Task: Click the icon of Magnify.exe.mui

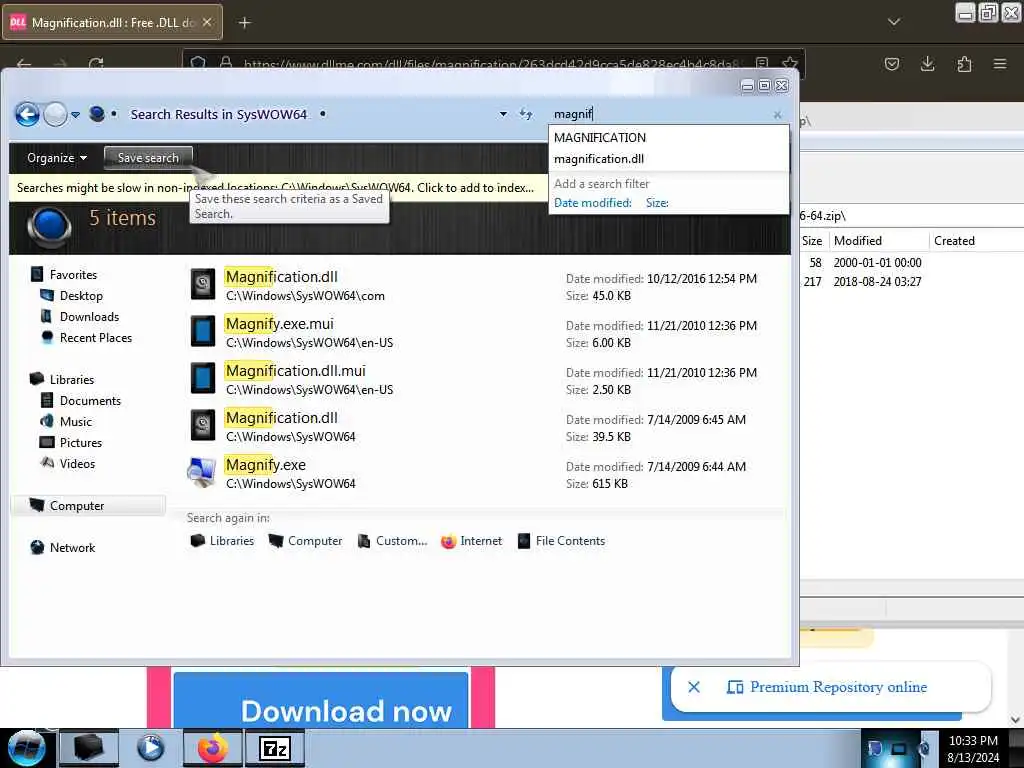Action: [x=202, y=331]
